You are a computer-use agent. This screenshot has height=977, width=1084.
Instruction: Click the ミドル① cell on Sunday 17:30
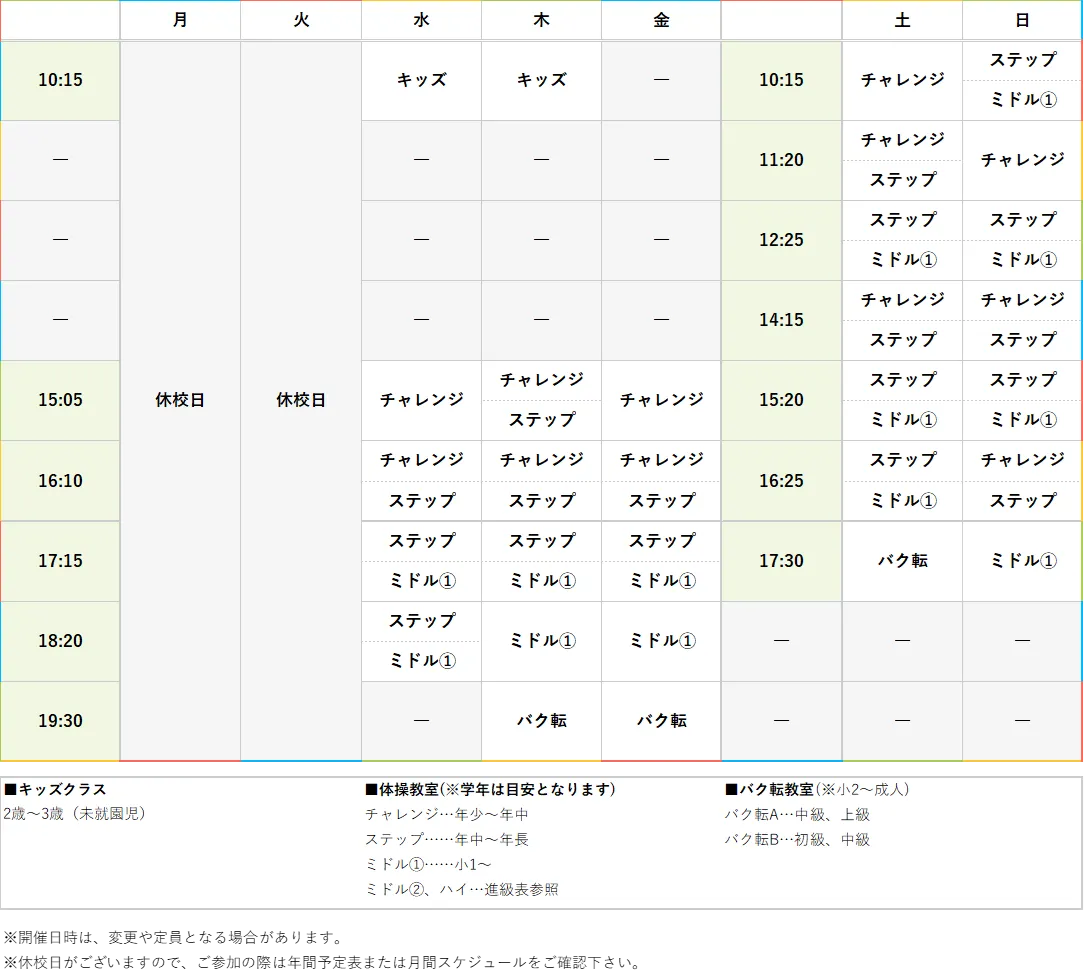(1021, 561)
